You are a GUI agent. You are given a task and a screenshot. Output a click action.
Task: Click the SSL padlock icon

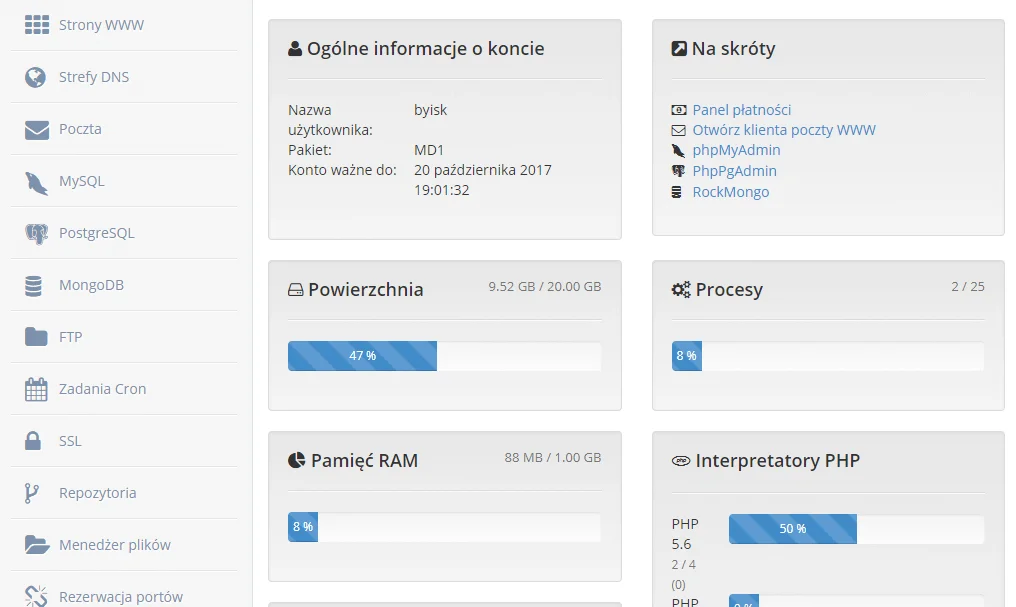[33, 441]
